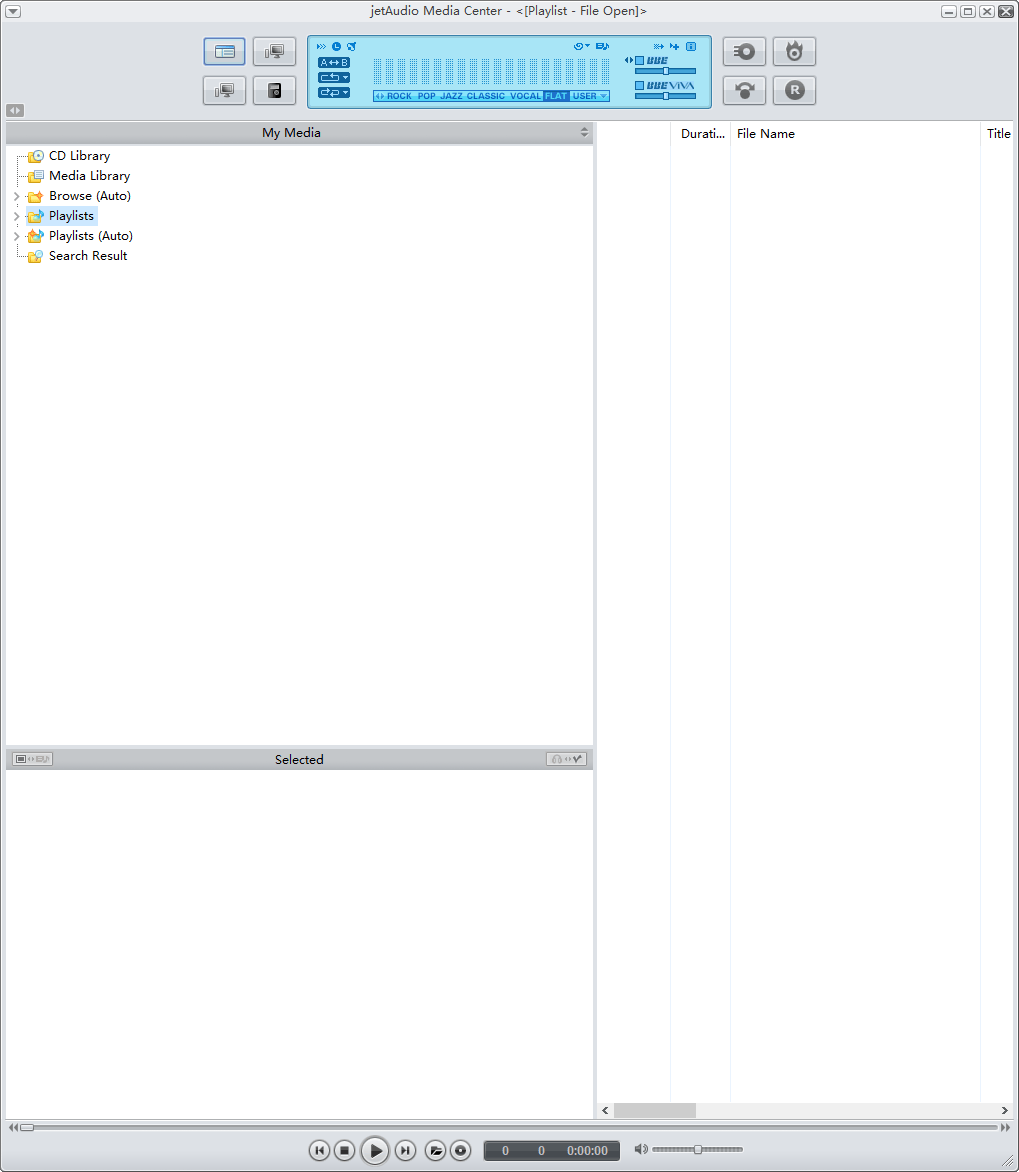This screenshot has height=1172, width=1019.
Task: Expand the Browse (Auto) tree node
Action: [16, 196]
